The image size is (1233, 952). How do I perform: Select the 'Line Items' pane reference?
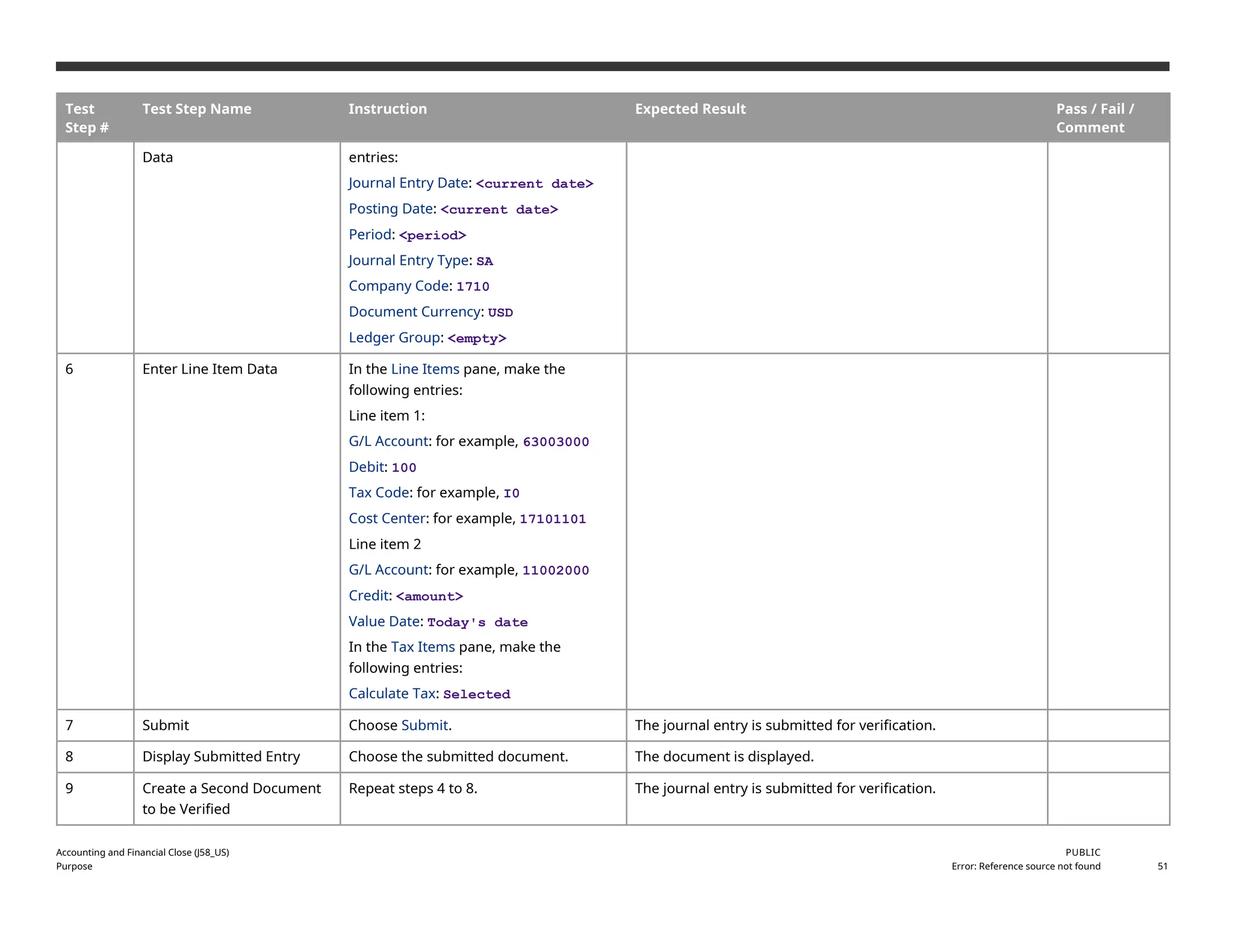pos(425,369)
